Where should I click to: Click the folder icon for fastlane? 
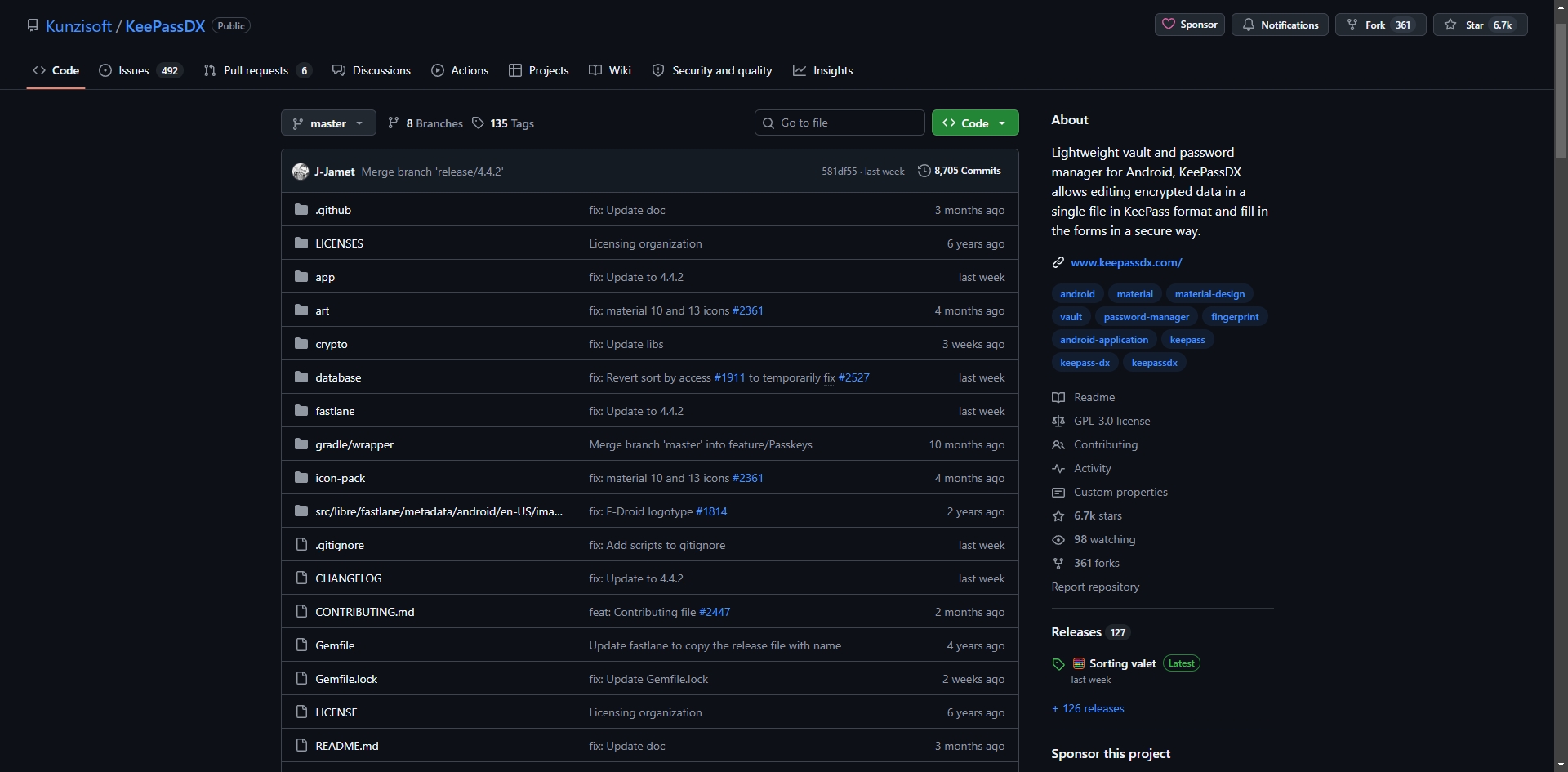[x=301, y=411]
